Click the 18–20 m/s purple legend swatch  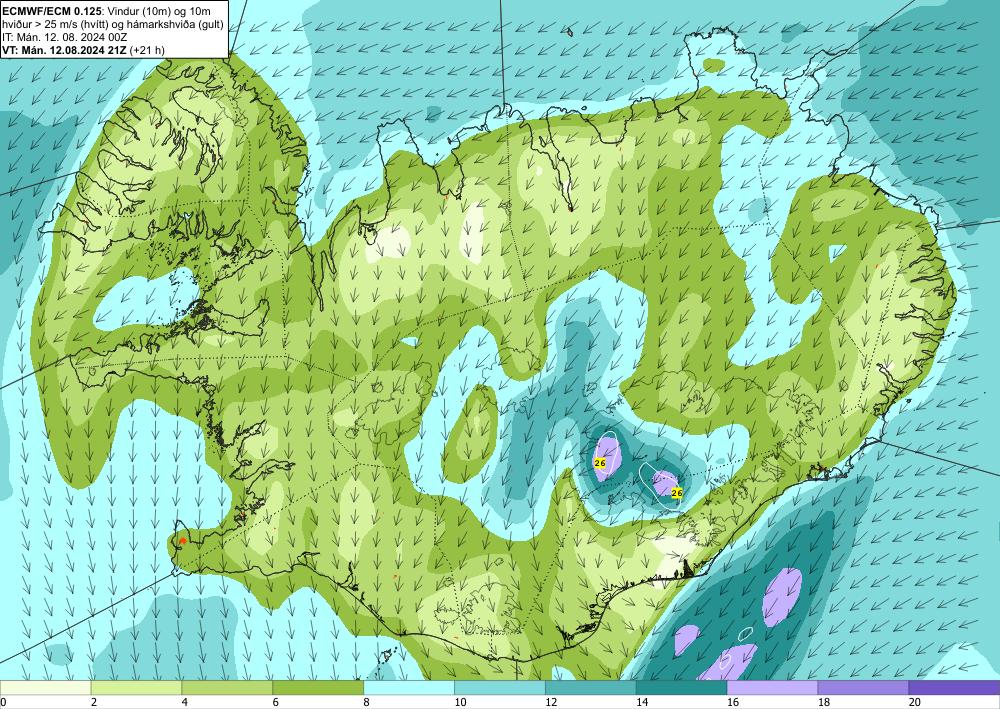pyautogui.click(x=863, y=688)
